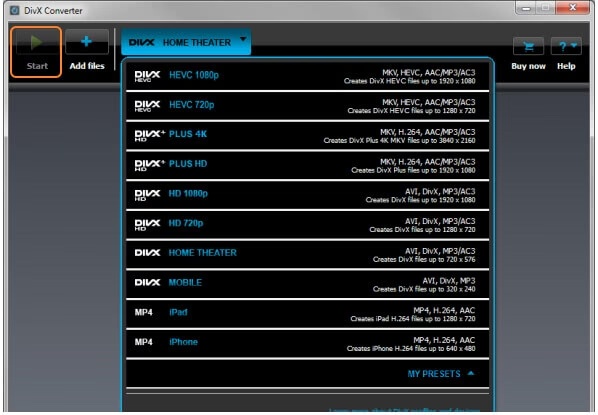Image resolution: width=598 pixels, height=415 pixels.
Task: Click the MP4 label on the iPad row
Action: click(143, 312)
